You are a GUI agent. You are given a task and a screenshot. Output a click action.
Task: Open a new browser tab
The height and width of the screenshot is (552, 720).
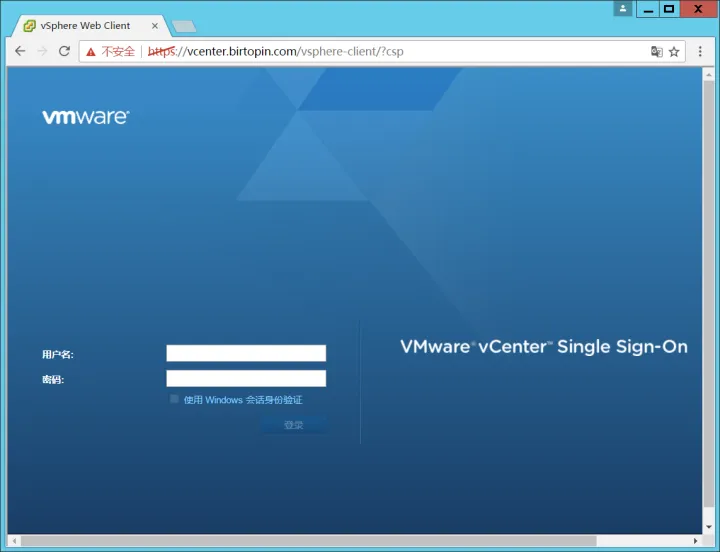pyautogui.click(x=184, y=26)
